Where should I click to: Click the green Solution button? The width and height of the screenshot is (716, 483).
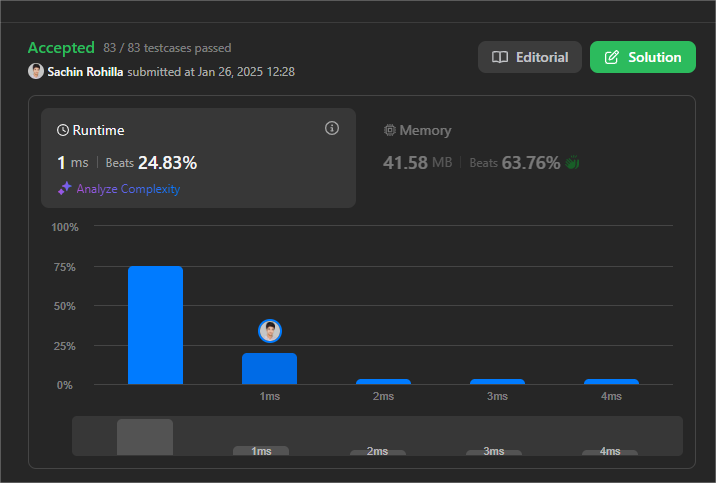click(x=642, y=57)
